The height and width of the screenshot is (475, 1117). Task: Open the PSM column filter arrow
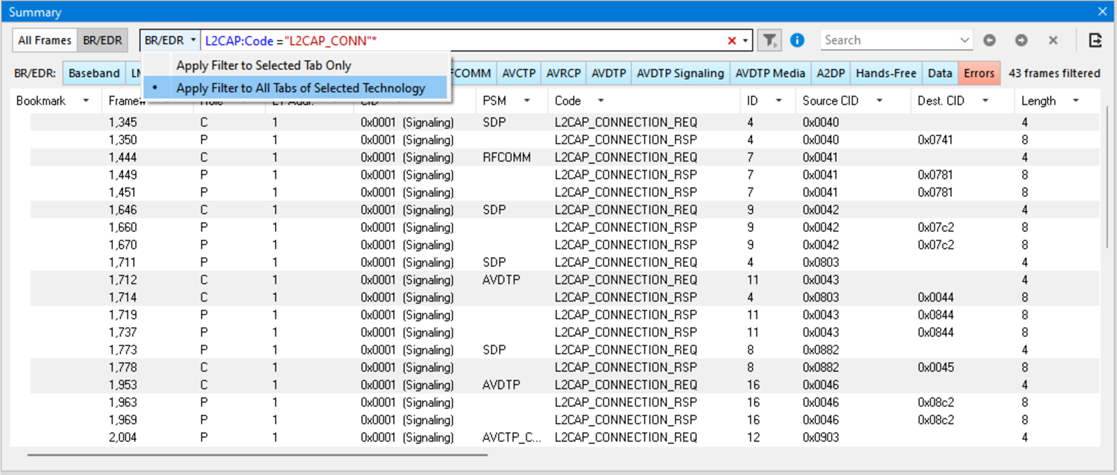527,101
